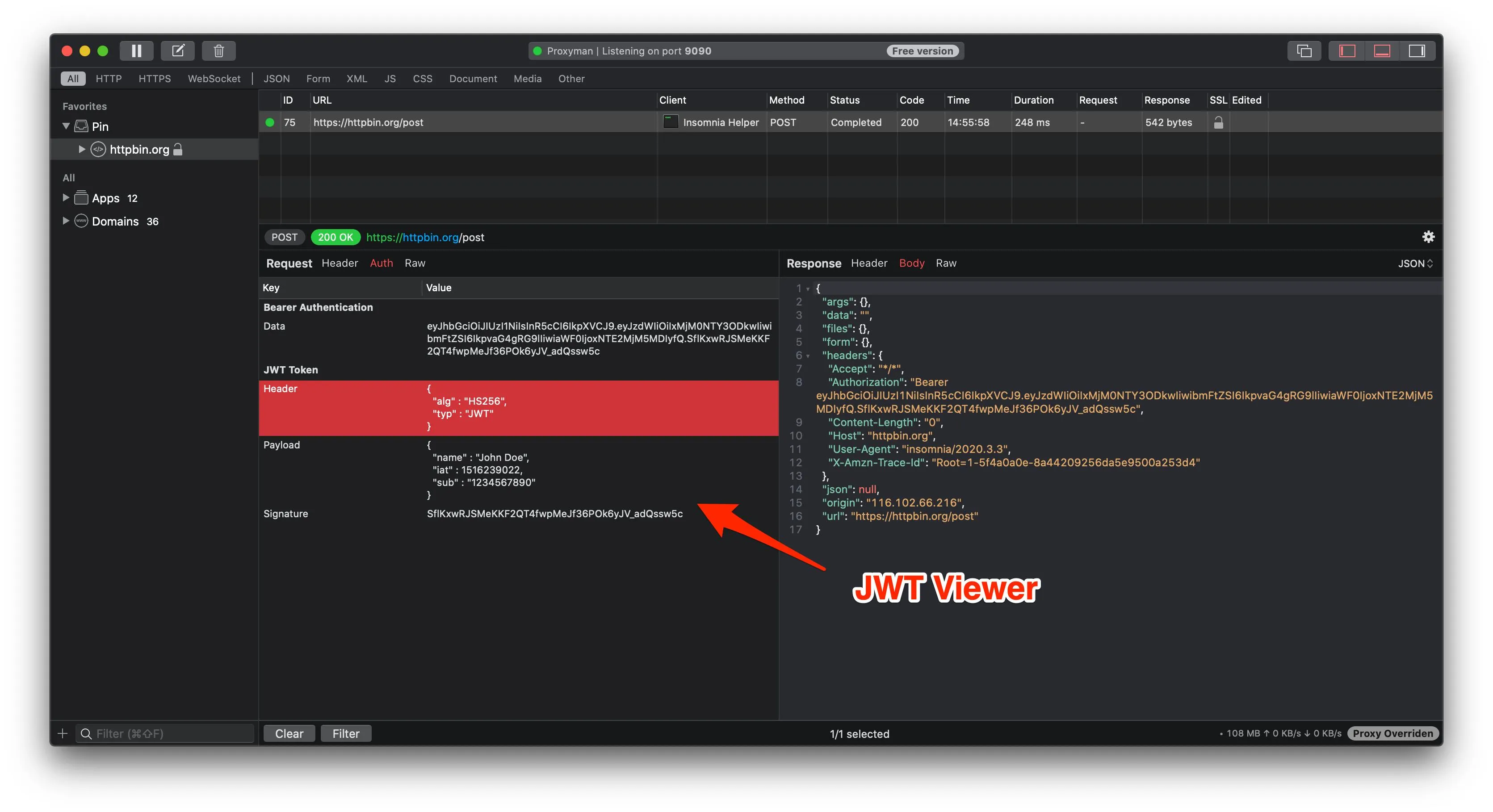Click the trash icon to clear sessions
The image size is (1493, 812).
[218, 51]
